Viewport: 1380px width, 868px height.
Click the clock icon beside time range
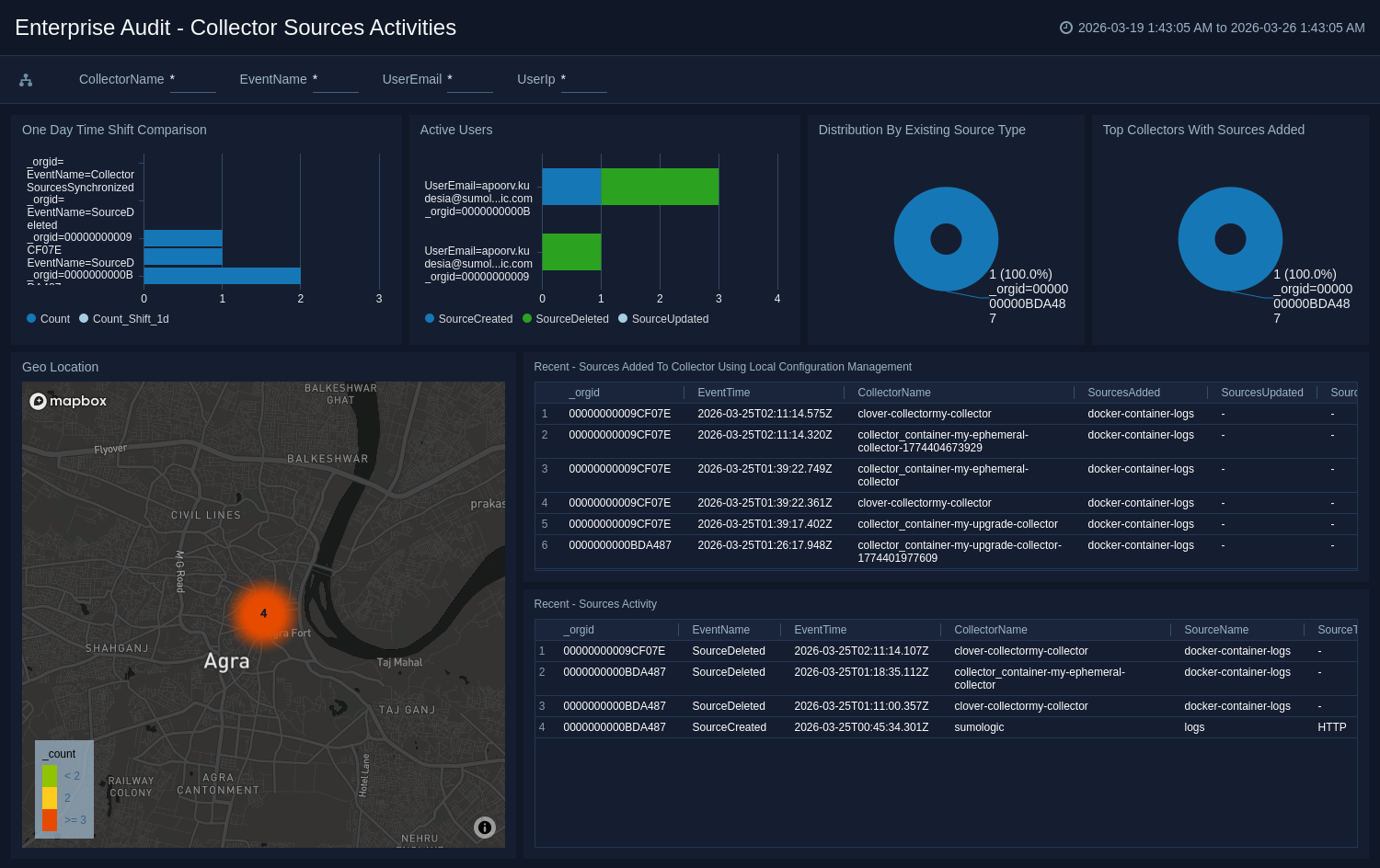click(1066, 28)
